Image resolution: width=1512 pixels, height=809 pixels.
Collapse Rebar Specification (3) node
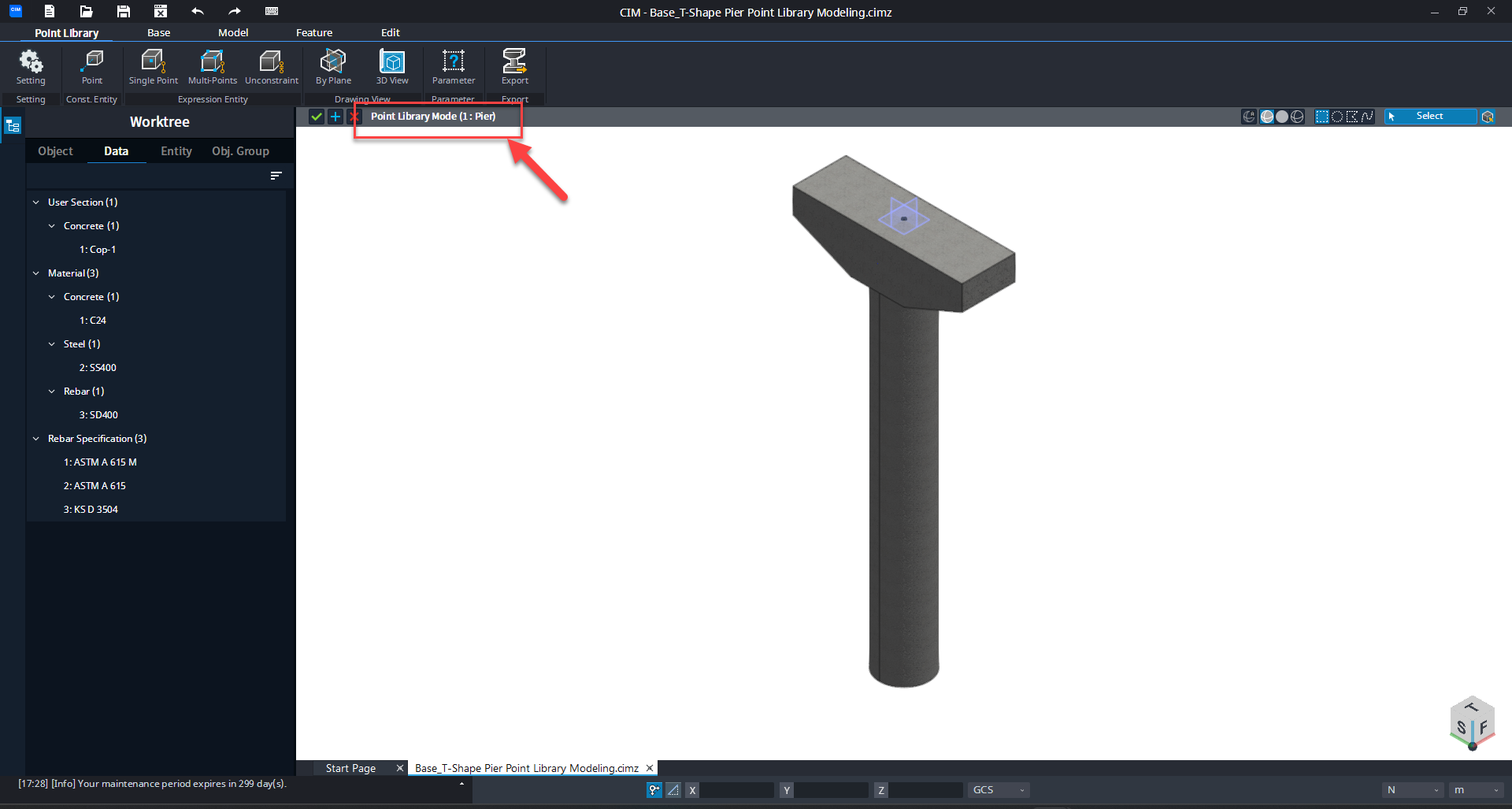pyautogui.click(x=36, y=439)
